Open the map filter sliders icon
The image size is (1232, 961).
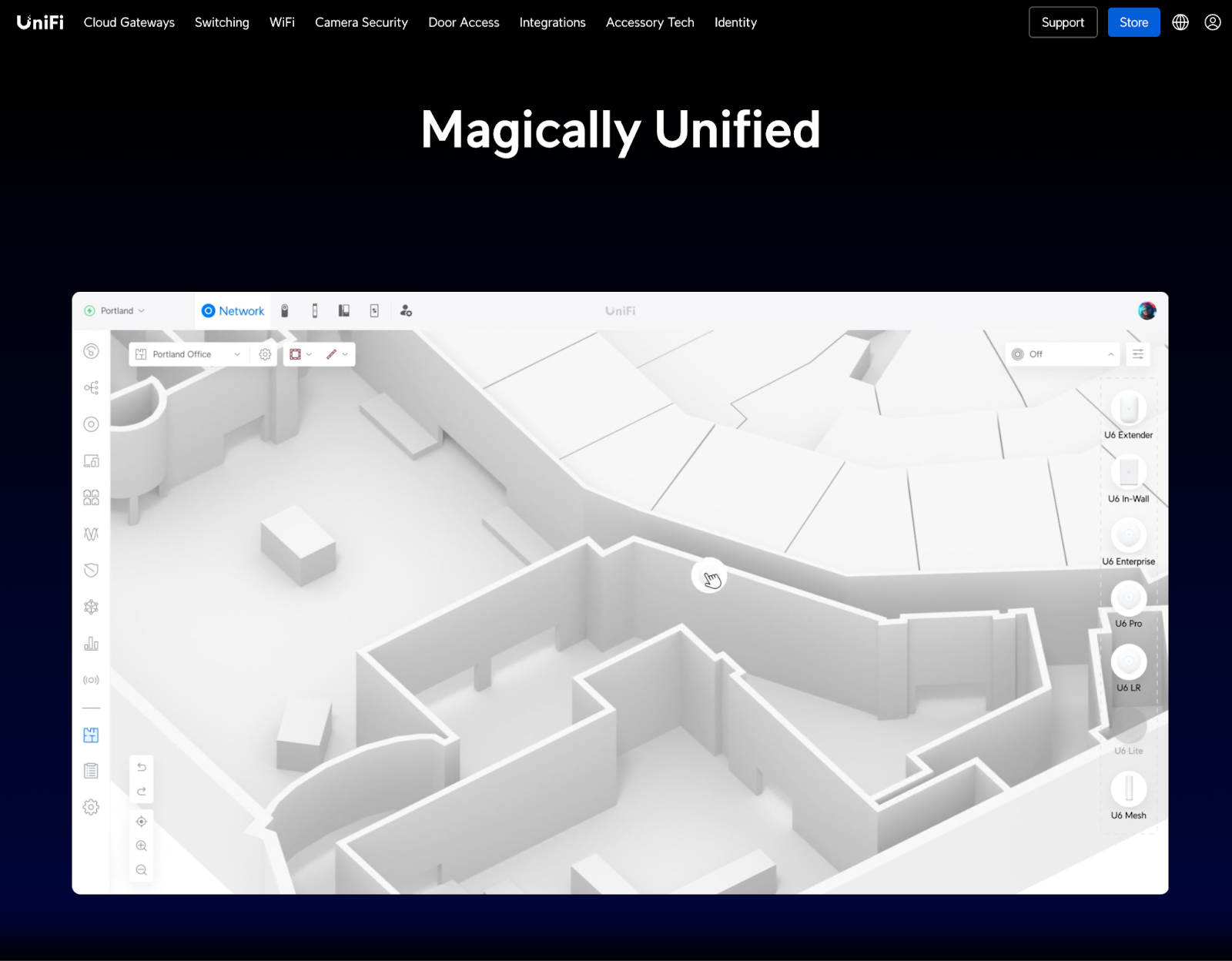coord(1138,354)
